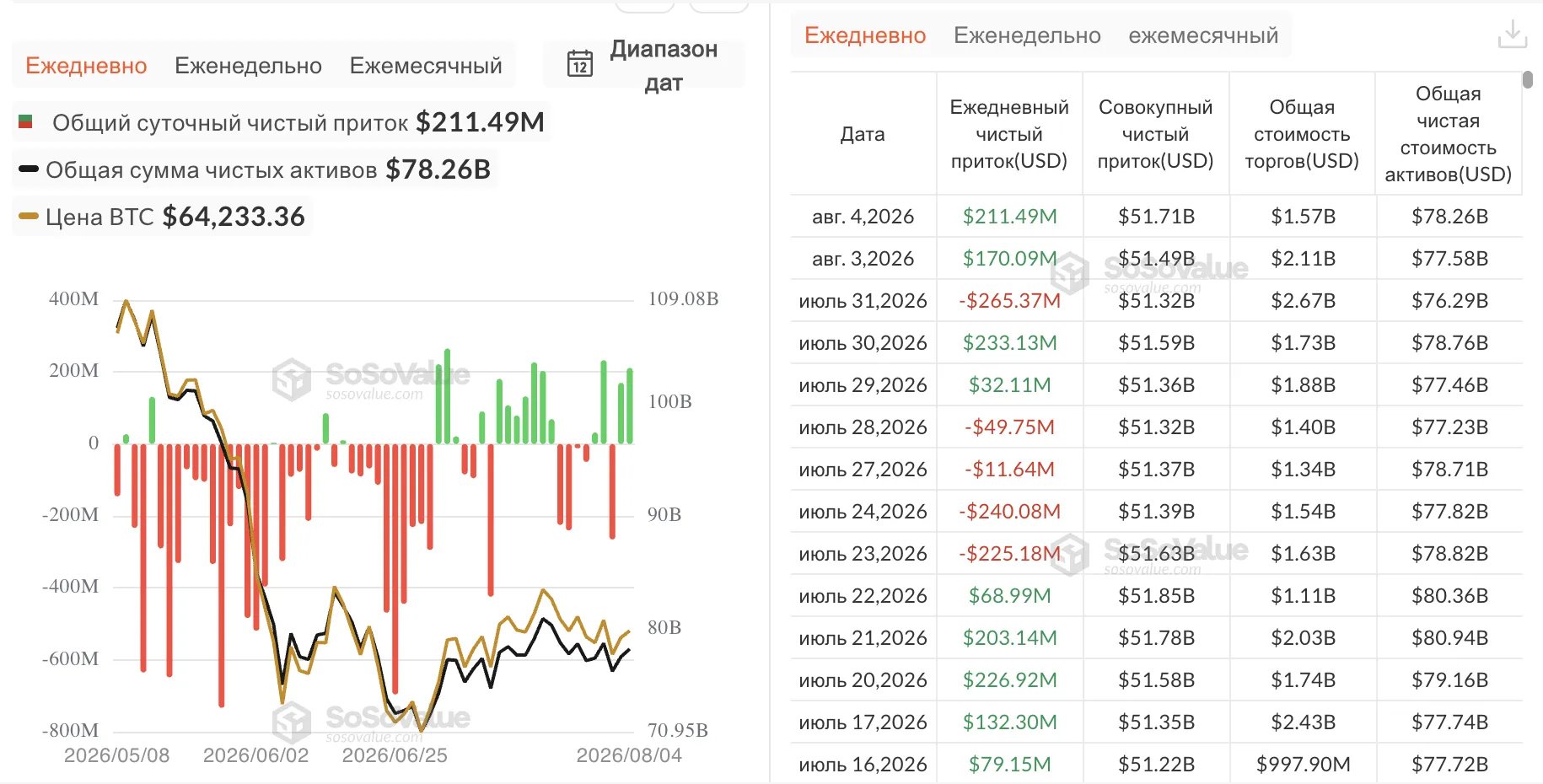The width and height of the screenshot is (1543, 784).
Task: Click the Дата column header
Action: coord(863,134)
